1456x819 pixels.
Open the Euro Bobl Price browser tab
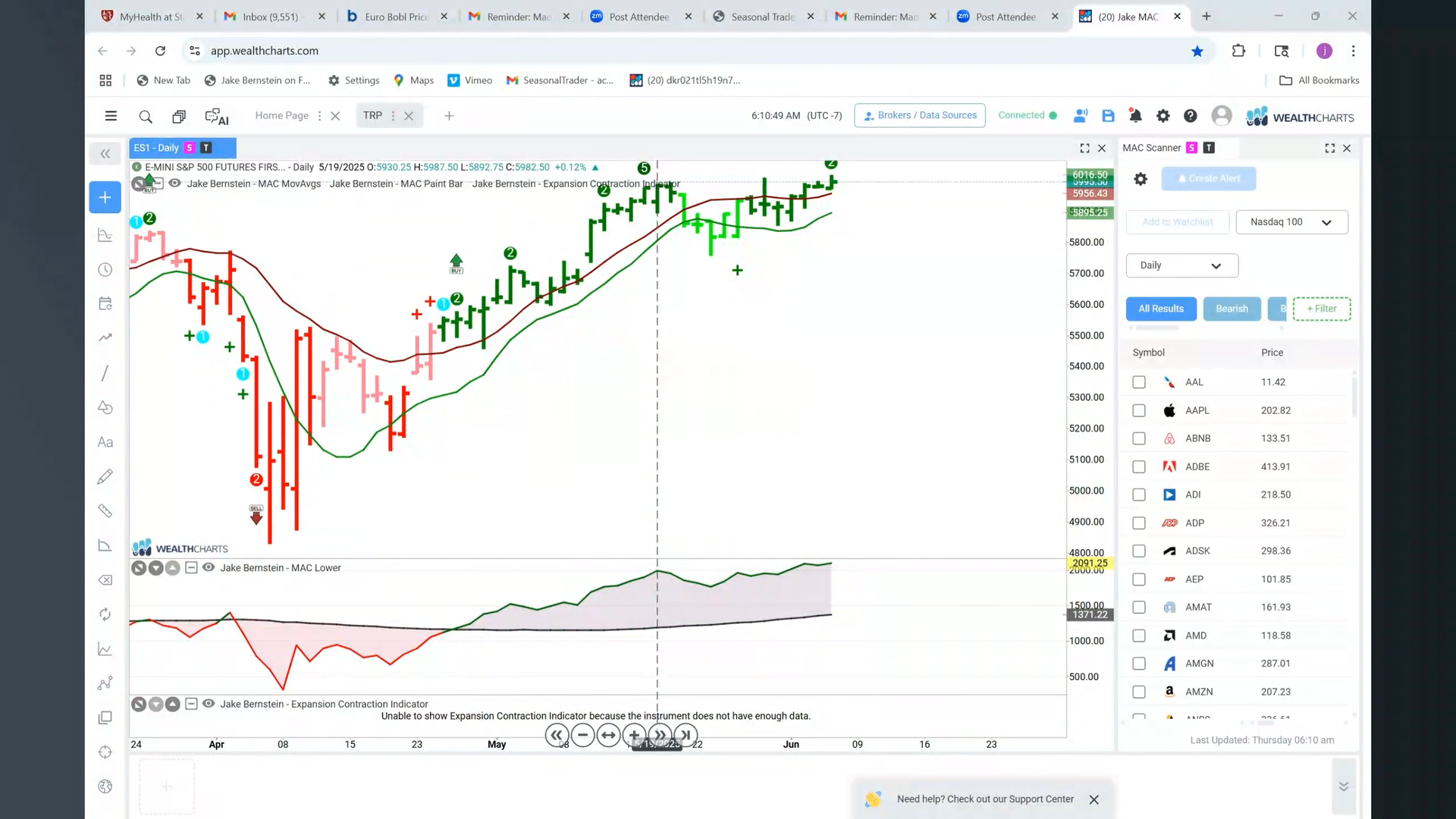397,17
